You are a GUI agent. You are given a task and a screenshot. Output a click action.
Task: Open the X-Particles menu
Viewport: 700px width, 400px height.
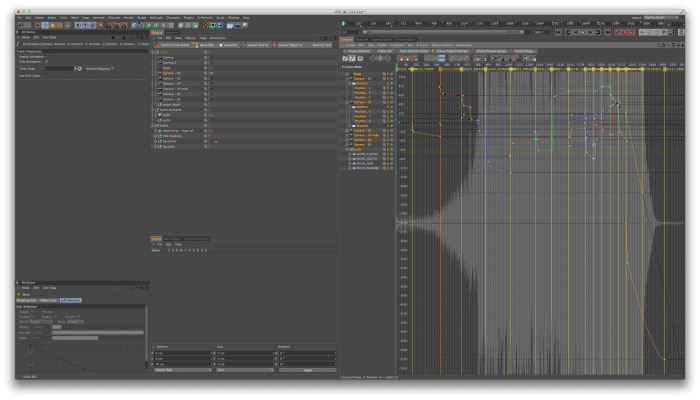[205, 18]
